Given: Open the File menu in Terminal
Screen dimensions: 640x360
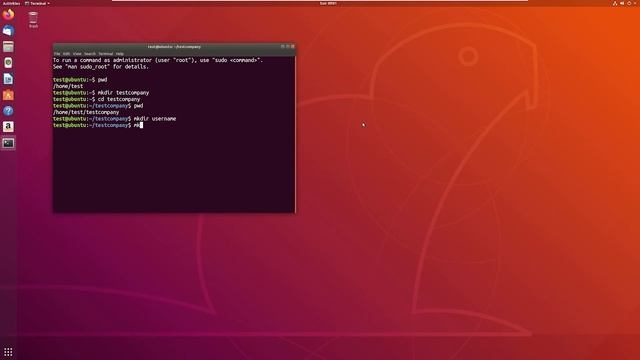Looking at the screenshot, I should (57, 53).
